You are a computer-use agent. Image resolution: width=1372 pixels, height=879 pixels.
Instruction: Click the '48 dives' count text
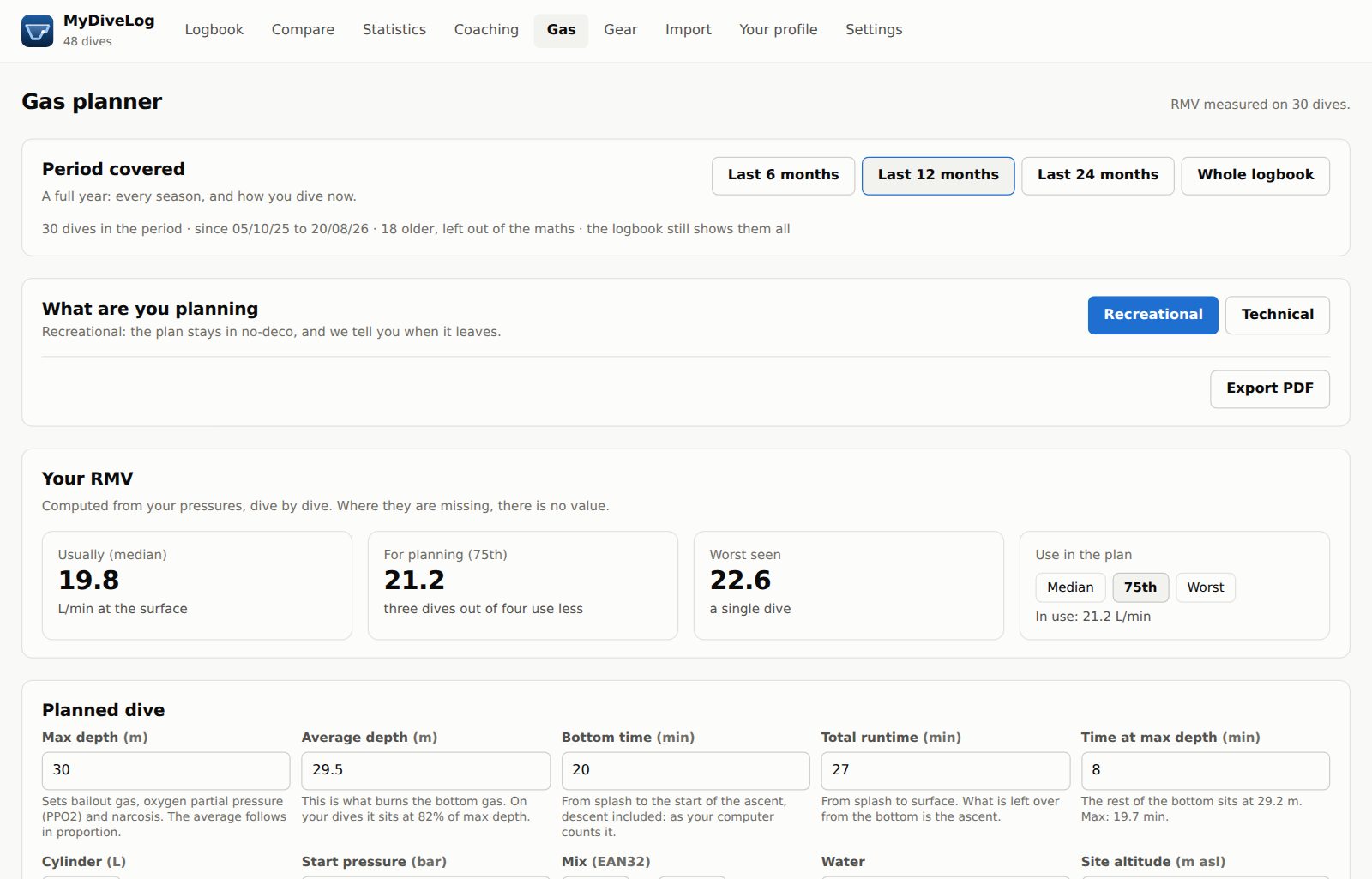point(87,41)
